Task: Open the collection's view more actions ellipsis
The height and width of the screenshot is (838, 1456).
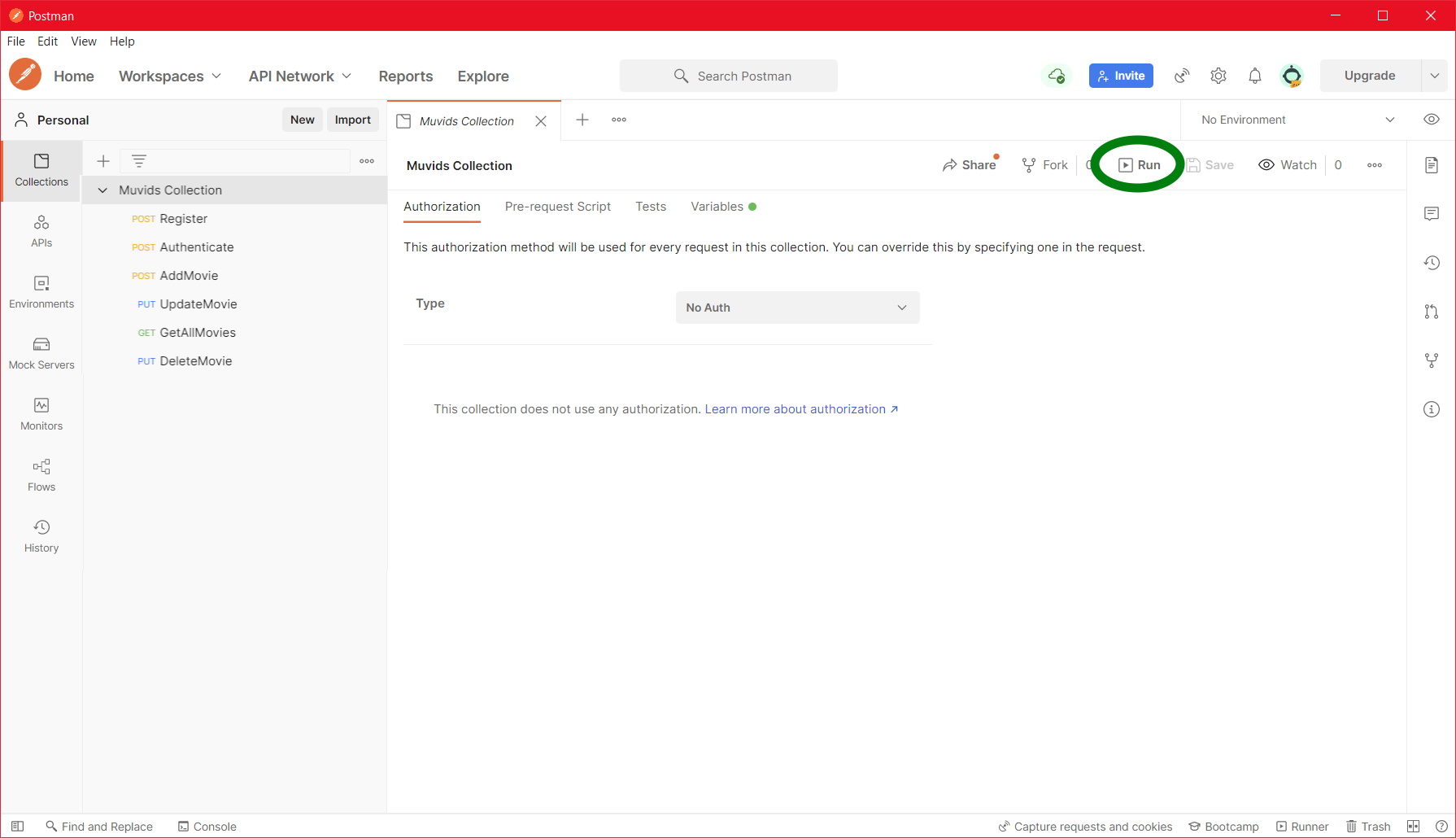Action: coord(1375,165)
